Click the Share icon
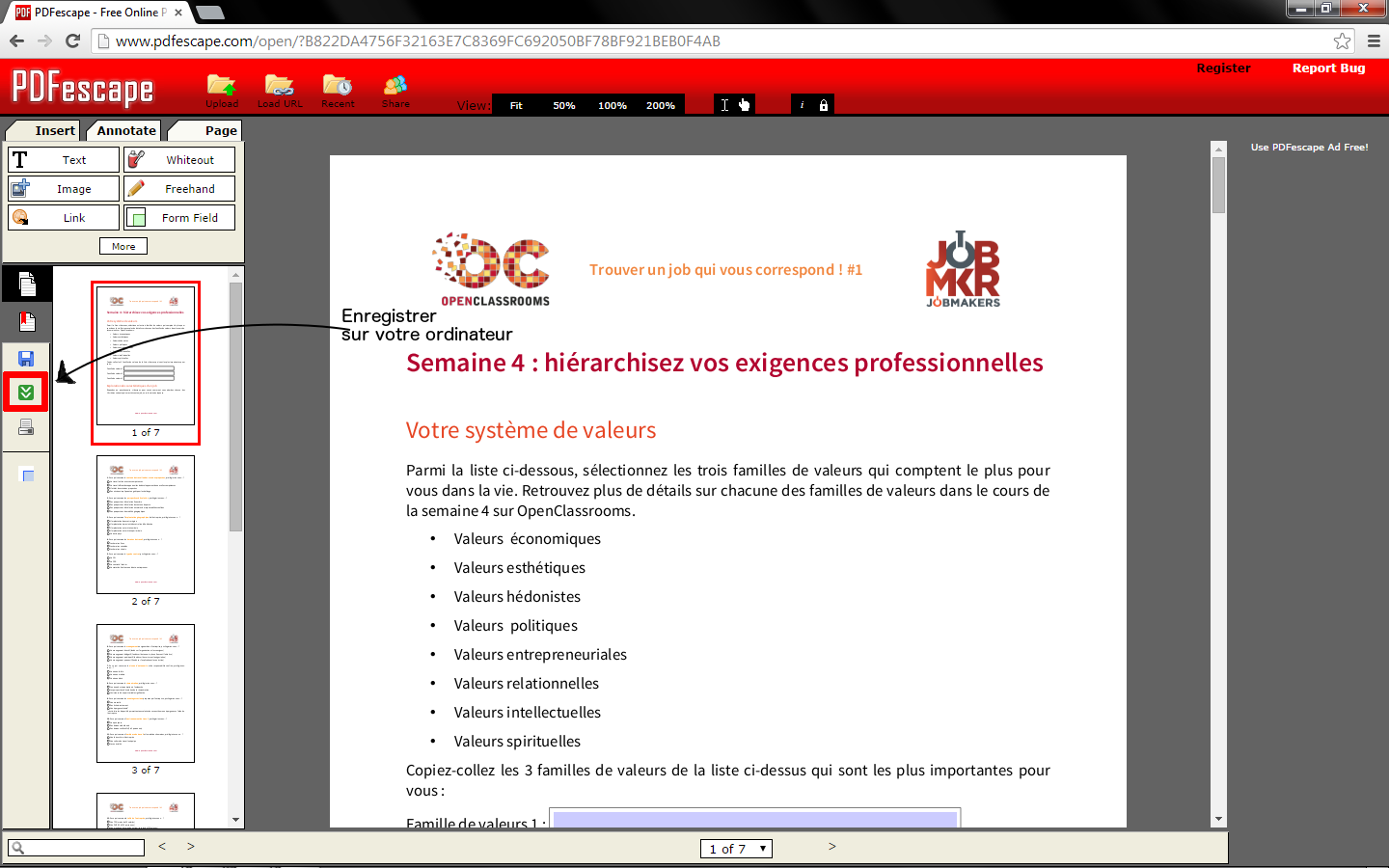Viewport: 1389px width, 868px height. click(x=395, y=86)
